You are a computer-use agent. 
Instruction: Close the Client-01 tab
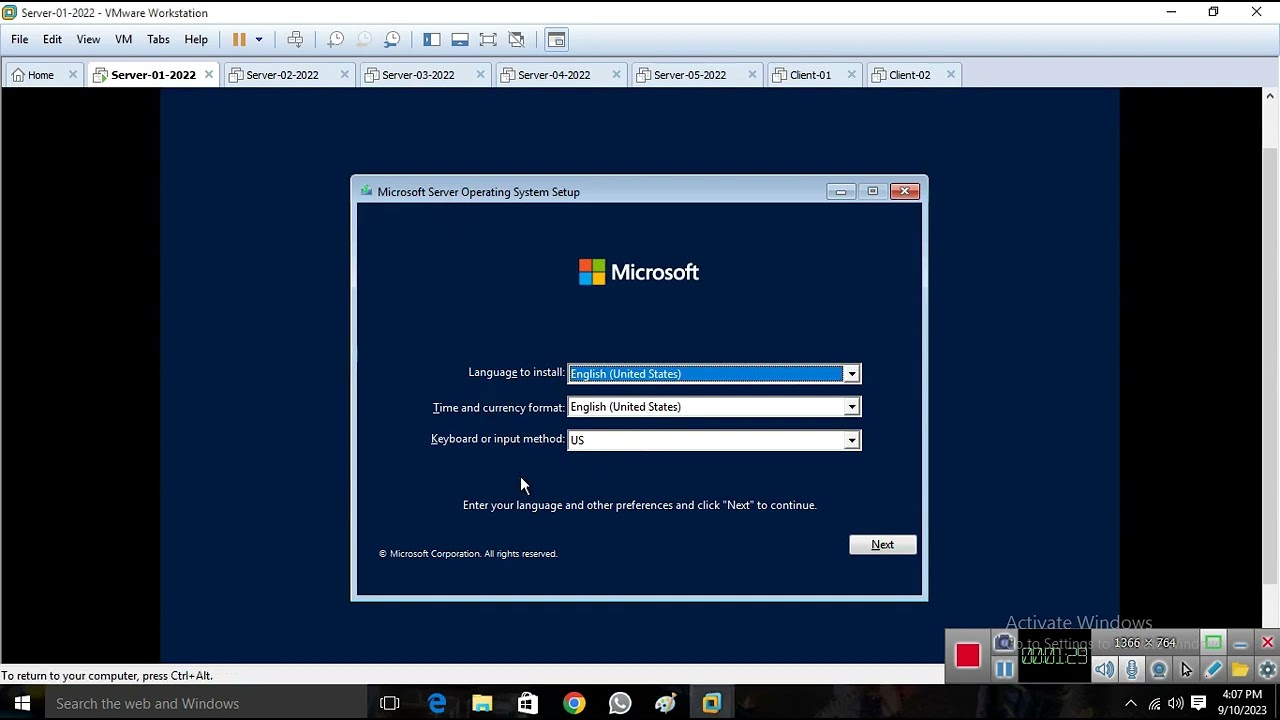pos(852,74)
